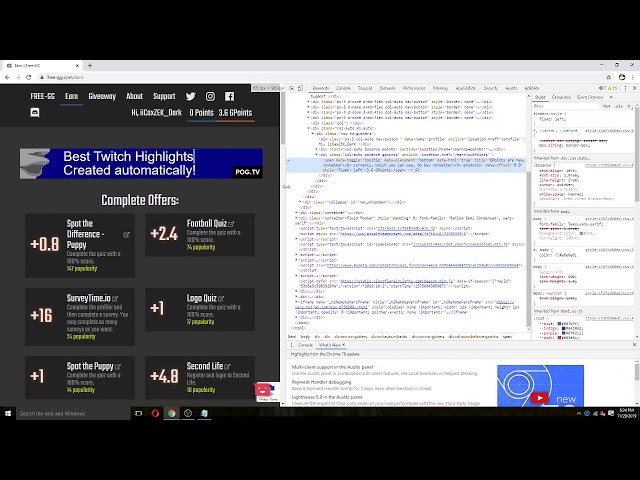The image size is (640, 480).
Task: Click the extension icon beside bookmark star
Action: [622, 77]
